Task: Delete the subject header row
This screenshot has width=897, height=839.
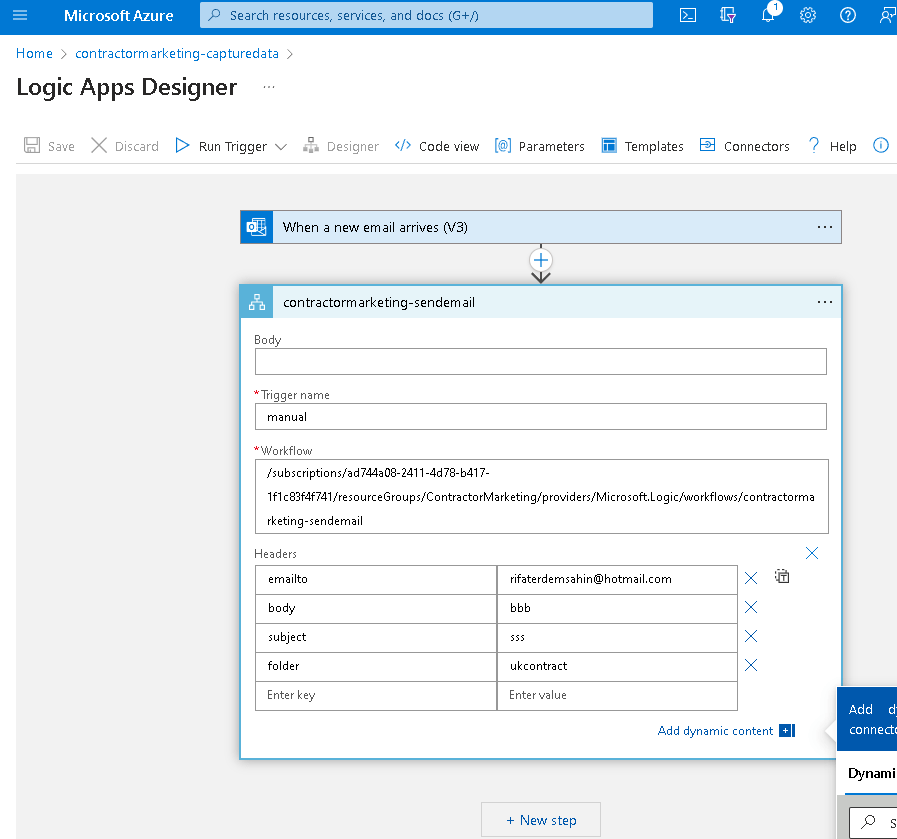Action: pos(751,636)
